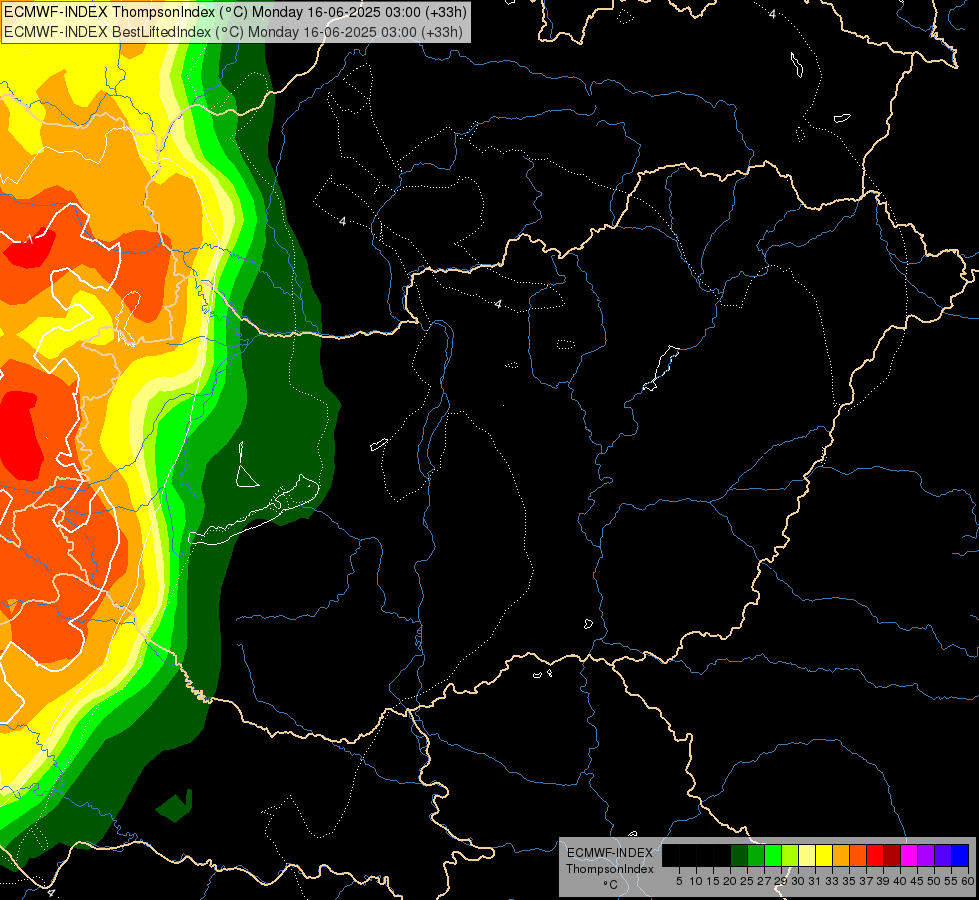Select the medium green 25–27 legend swatch
Screen dimensions: 979x900
pos(756,855)
